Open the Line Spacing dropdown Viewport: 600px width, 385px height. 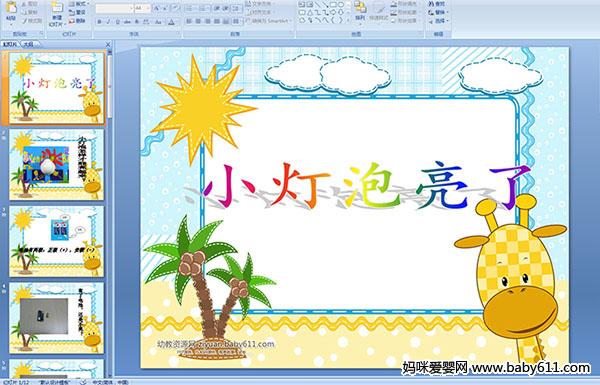[x=237, y=8]
